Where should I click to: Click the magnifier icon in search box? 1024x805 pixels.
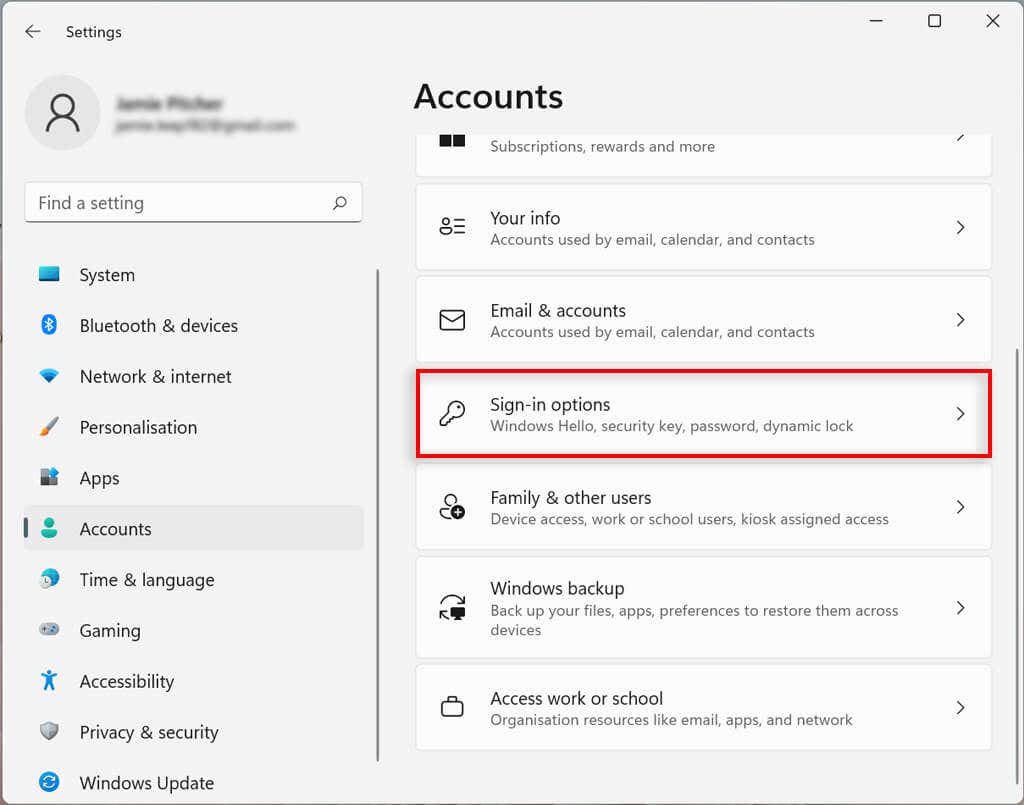tap(340, 202)
